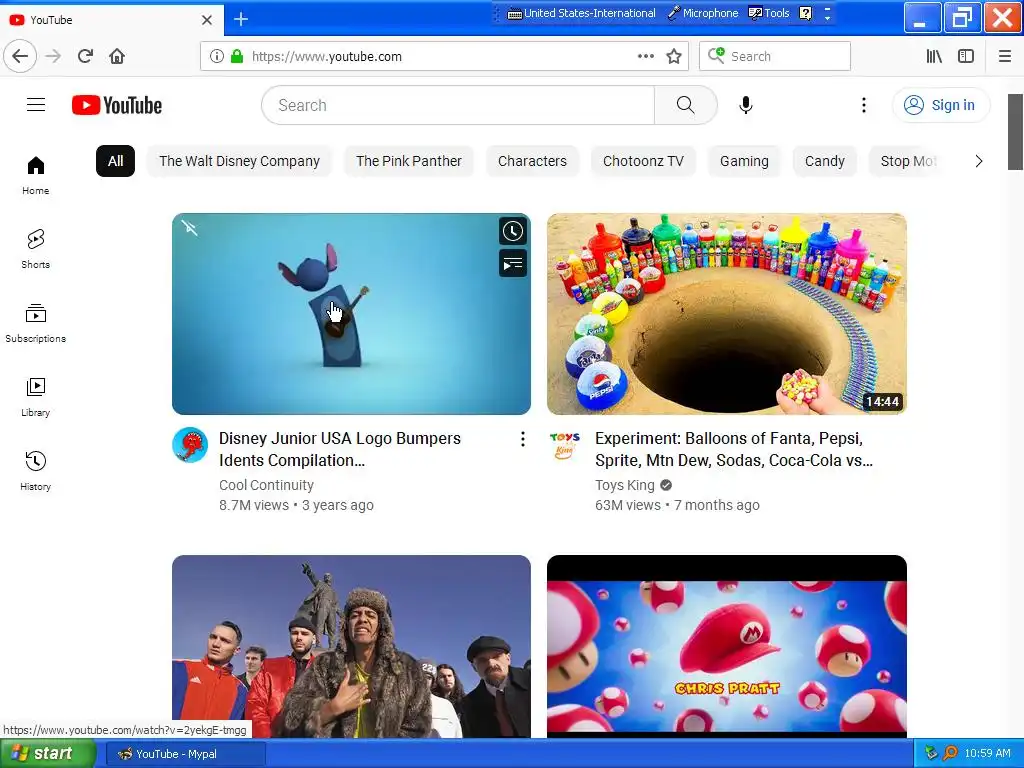Open Disney Junior video three-dot options

point(522,440)
